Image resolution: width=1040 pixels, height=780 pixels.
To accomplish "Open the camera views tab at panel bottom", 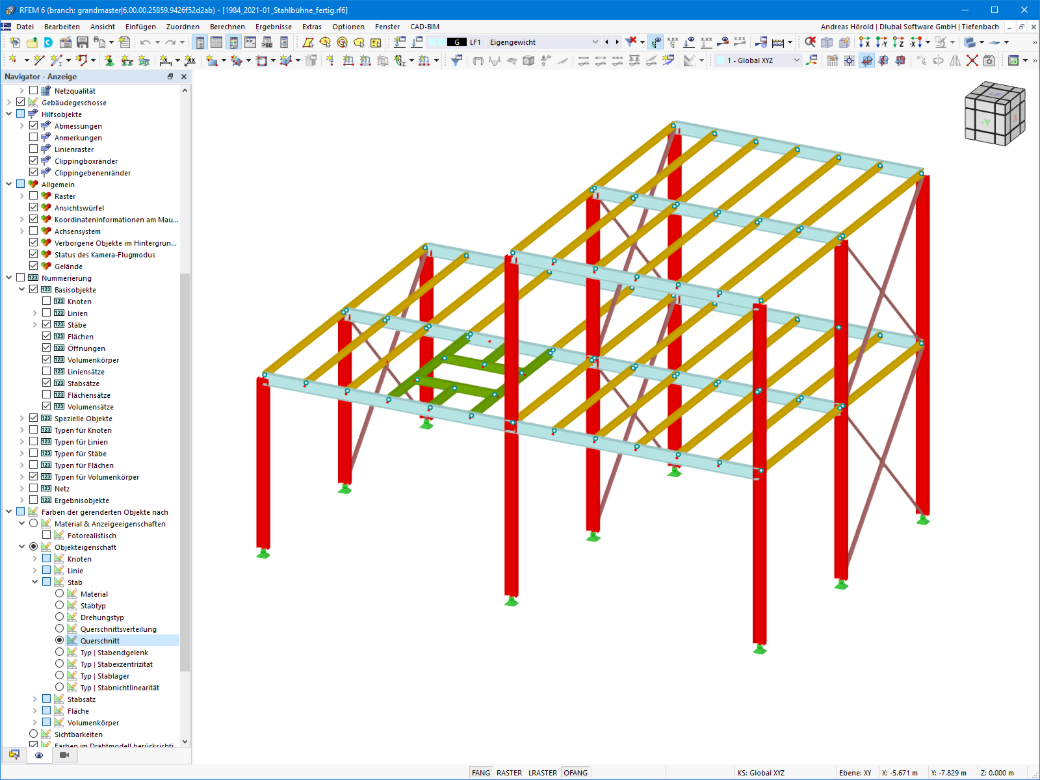I will tap(64, 755).
